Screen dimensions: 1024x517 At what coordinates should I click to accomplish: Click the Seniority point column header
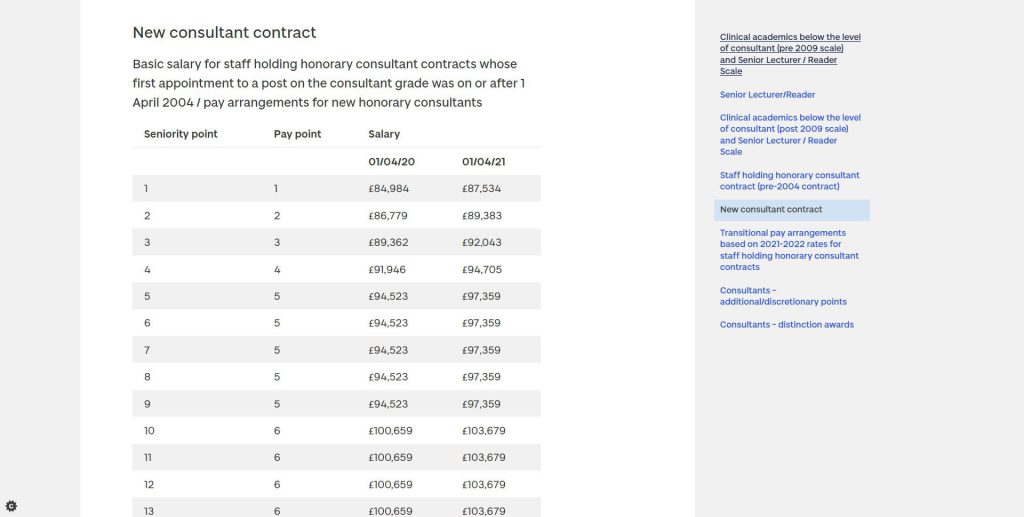180,134
